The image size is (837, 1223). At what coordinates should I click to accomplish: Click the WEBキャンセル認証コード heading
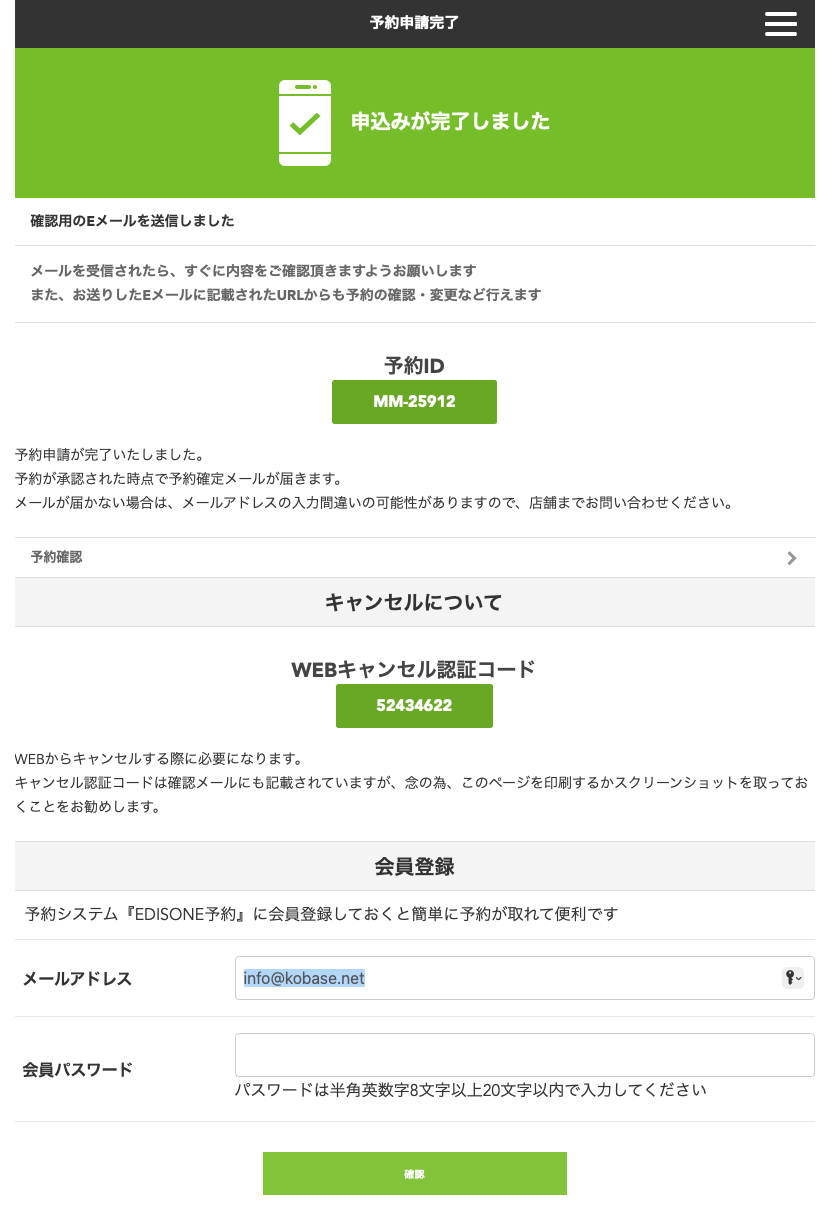[414, 669]
